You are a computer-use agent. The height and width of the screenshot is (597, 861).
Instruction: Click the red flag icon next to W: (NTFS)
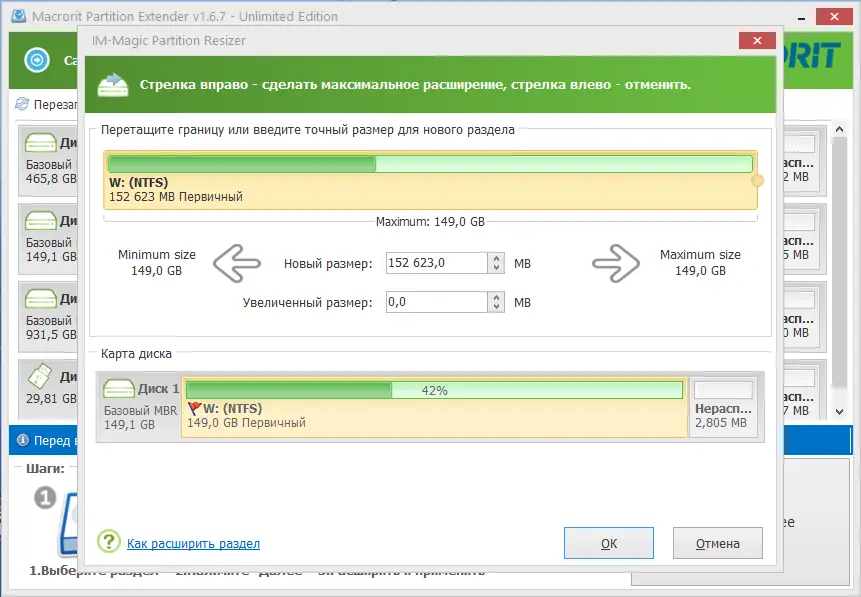pyautogui.click(x=194, y=409)
